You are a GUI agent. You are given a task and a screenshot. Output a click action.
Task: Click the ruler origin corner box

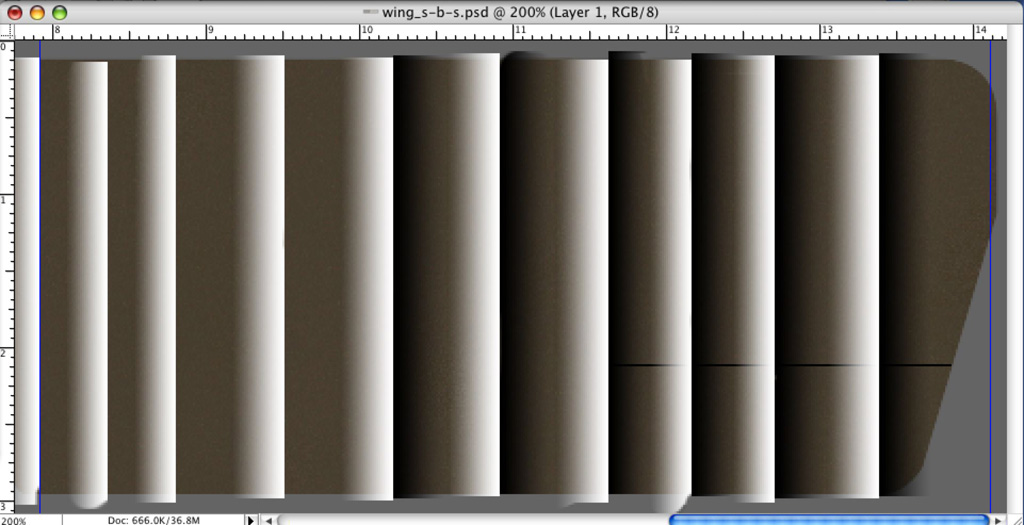[x=7, y=31]
